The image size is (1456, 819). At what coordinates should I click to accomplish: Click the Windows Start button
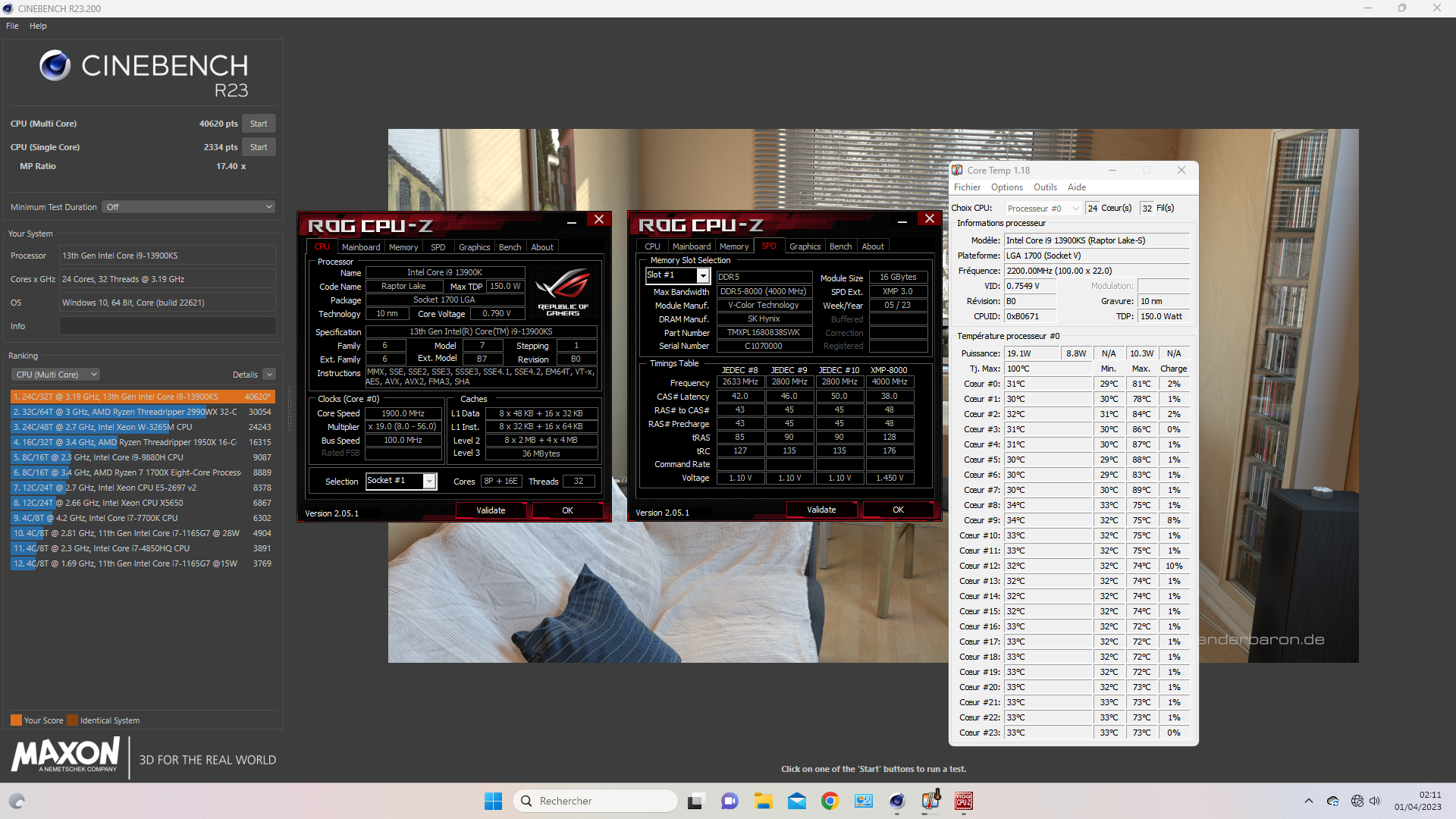tap(493, 801)
